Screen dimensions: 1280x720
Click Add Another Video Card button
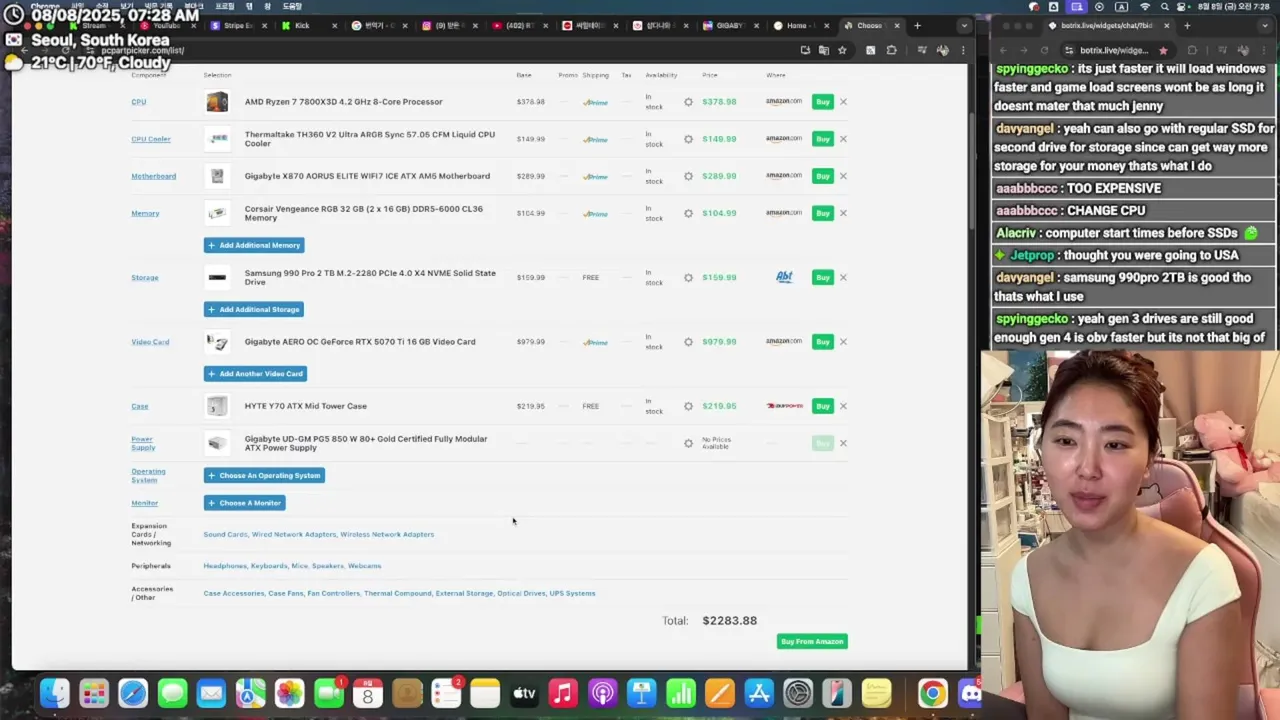click(x=255, y=374)
